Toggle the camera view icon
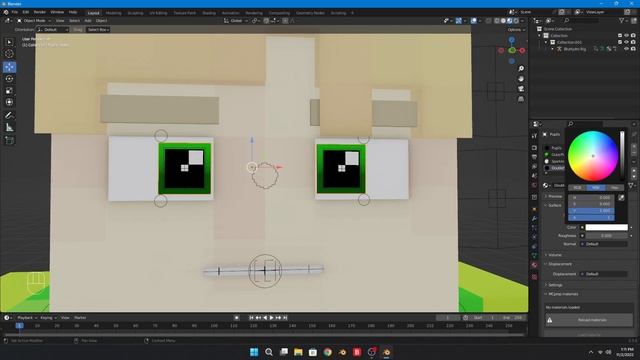640x360 pixels. pos(521,89)
